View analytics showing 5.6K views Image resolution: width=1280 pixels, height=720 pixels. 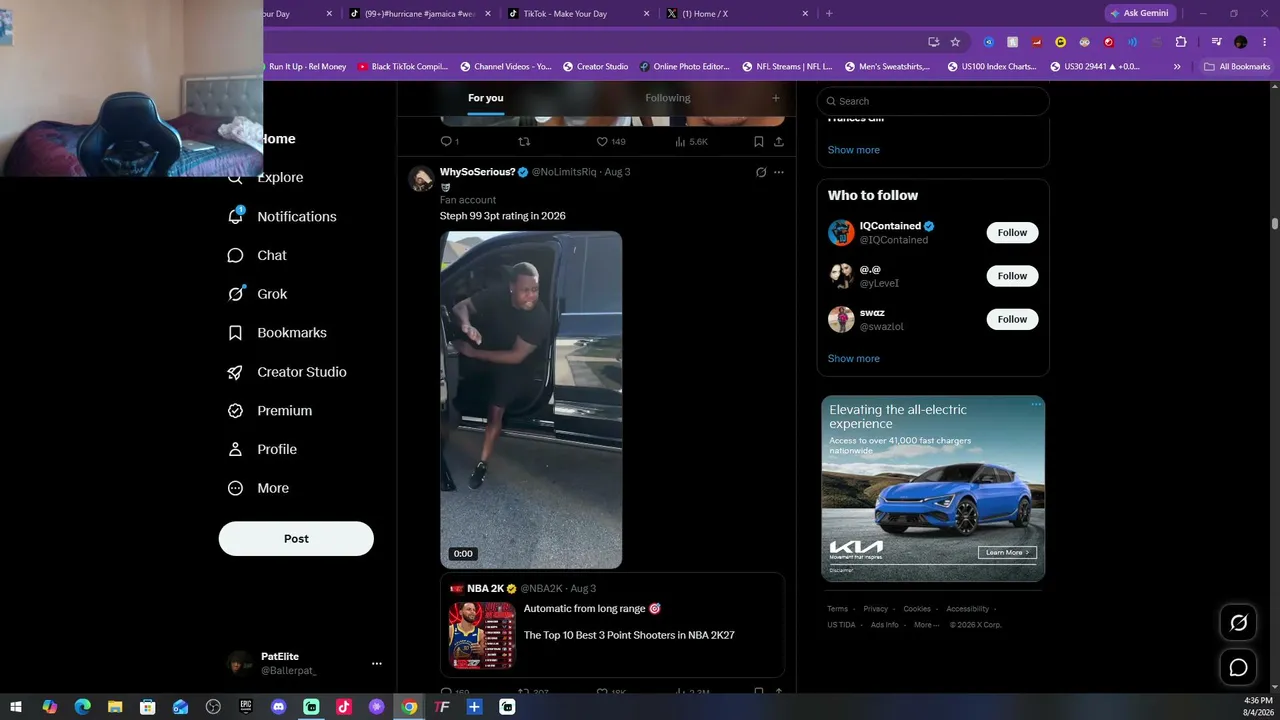click(691, 142)
